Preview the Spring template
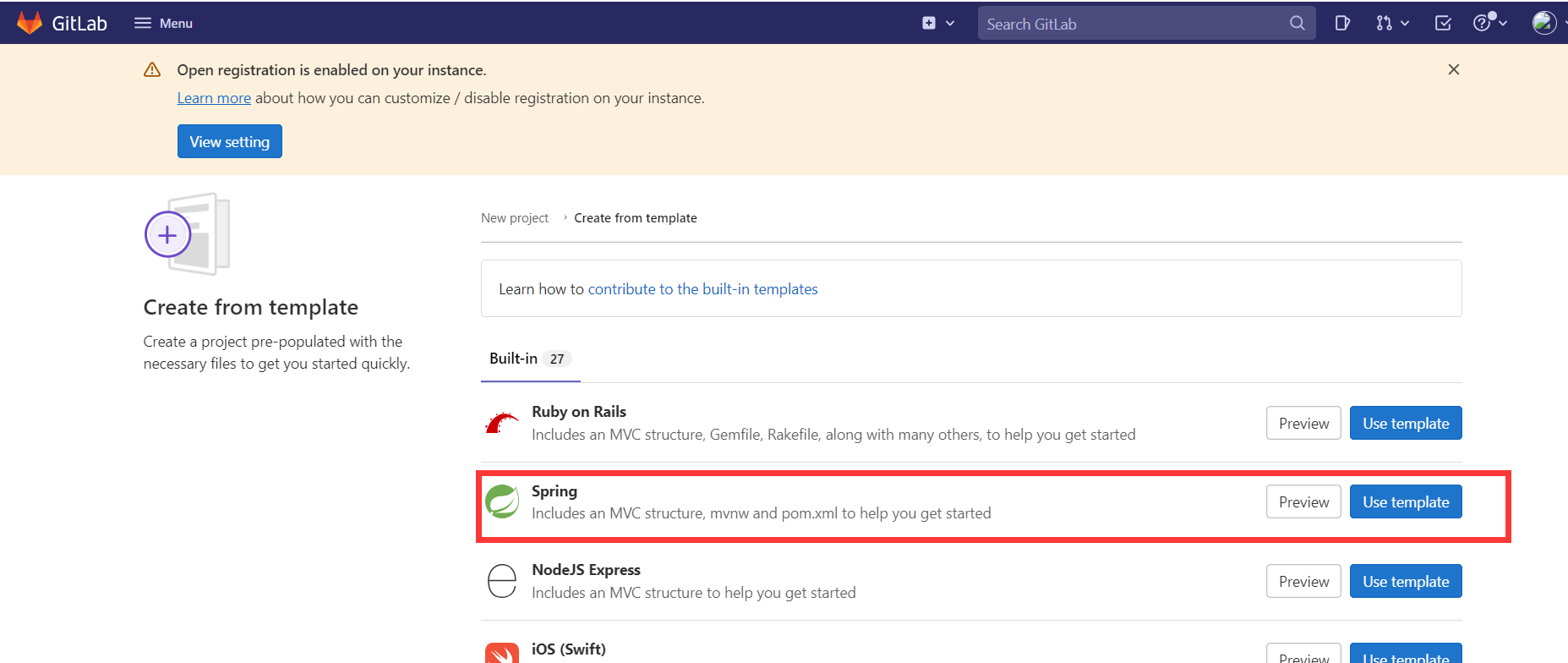The image size is (1568, 663). (x=1303, y=502)
